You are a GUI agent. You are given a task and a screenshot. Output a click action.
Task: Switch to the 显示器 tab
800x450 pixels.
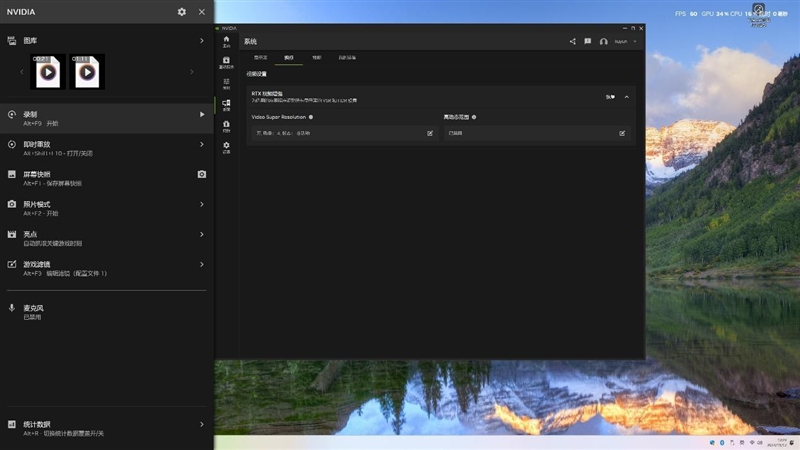261,58
